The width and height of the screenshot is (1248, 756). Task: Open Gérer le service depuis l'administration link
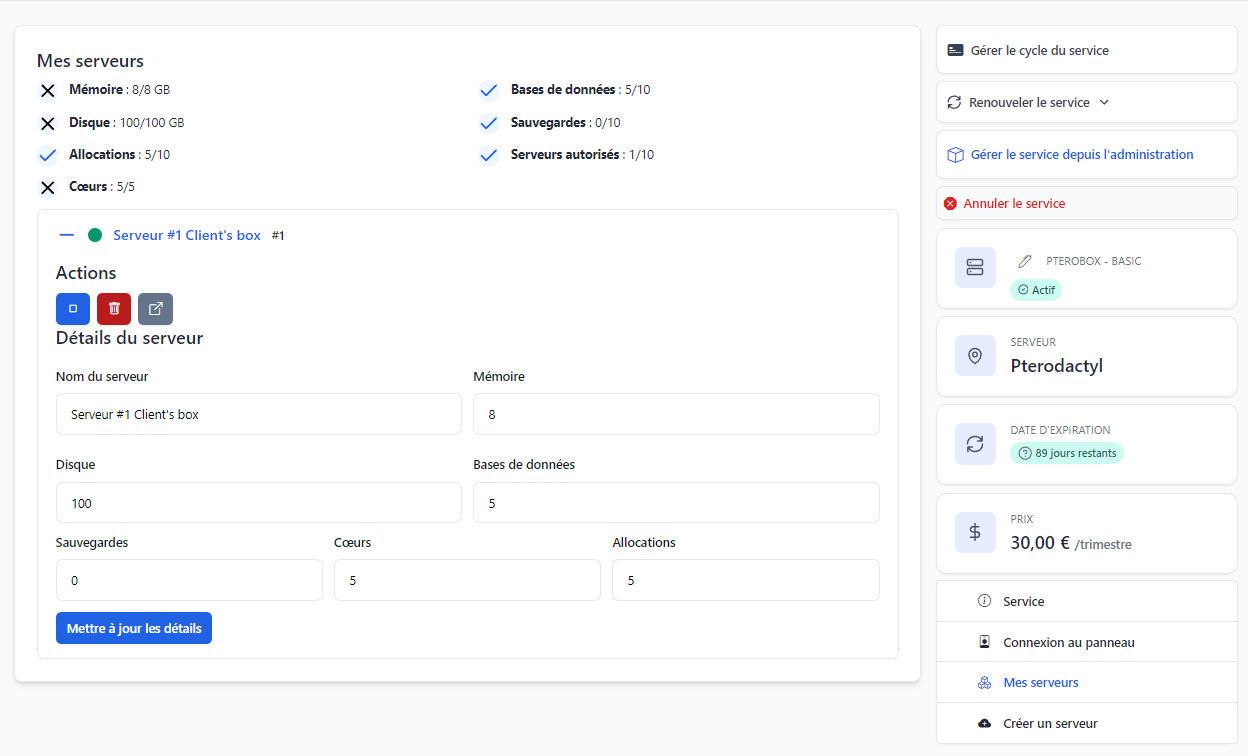click(1081, 155)
